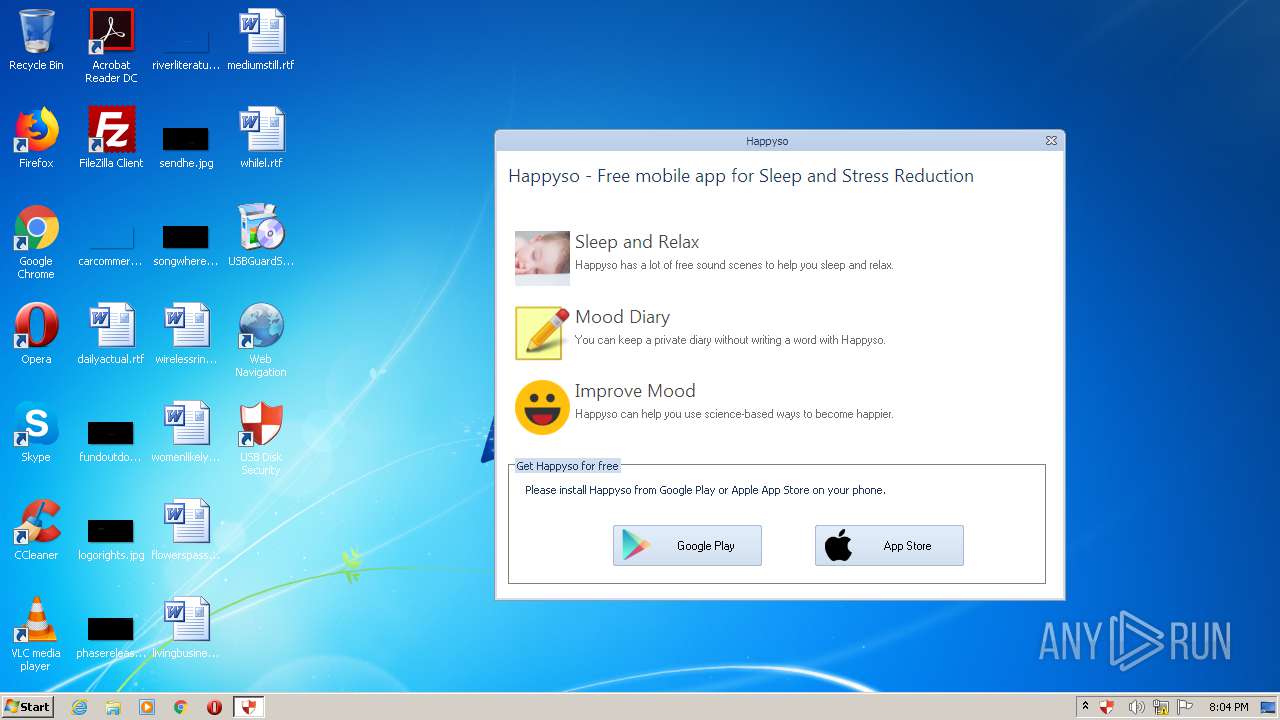Click Show Desktop button in taskbar corner
1280x720 pixels.
1269,707
